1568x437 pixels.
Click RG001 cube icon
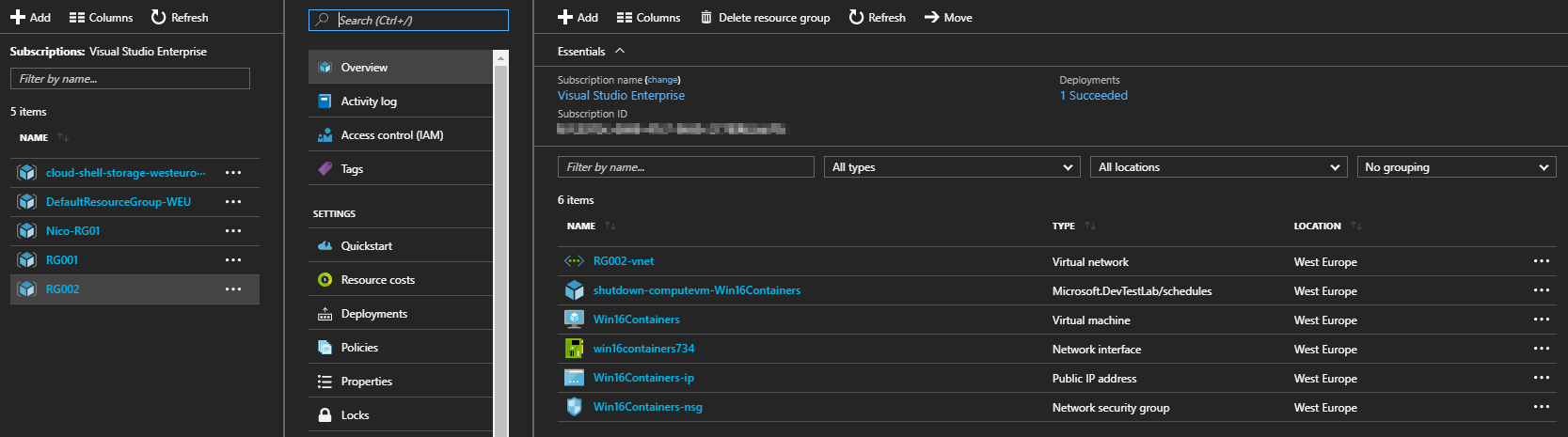26,260
